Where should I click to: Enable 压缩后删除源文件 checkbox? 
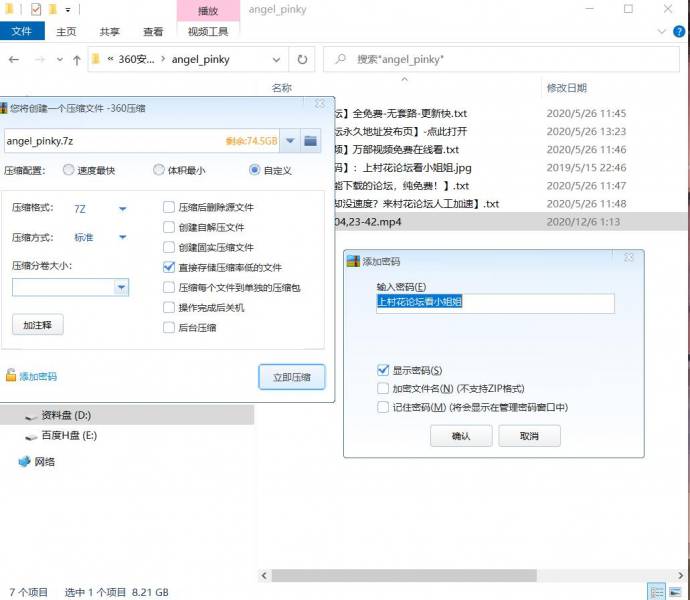pyautogui.click(x=169, y=208)
